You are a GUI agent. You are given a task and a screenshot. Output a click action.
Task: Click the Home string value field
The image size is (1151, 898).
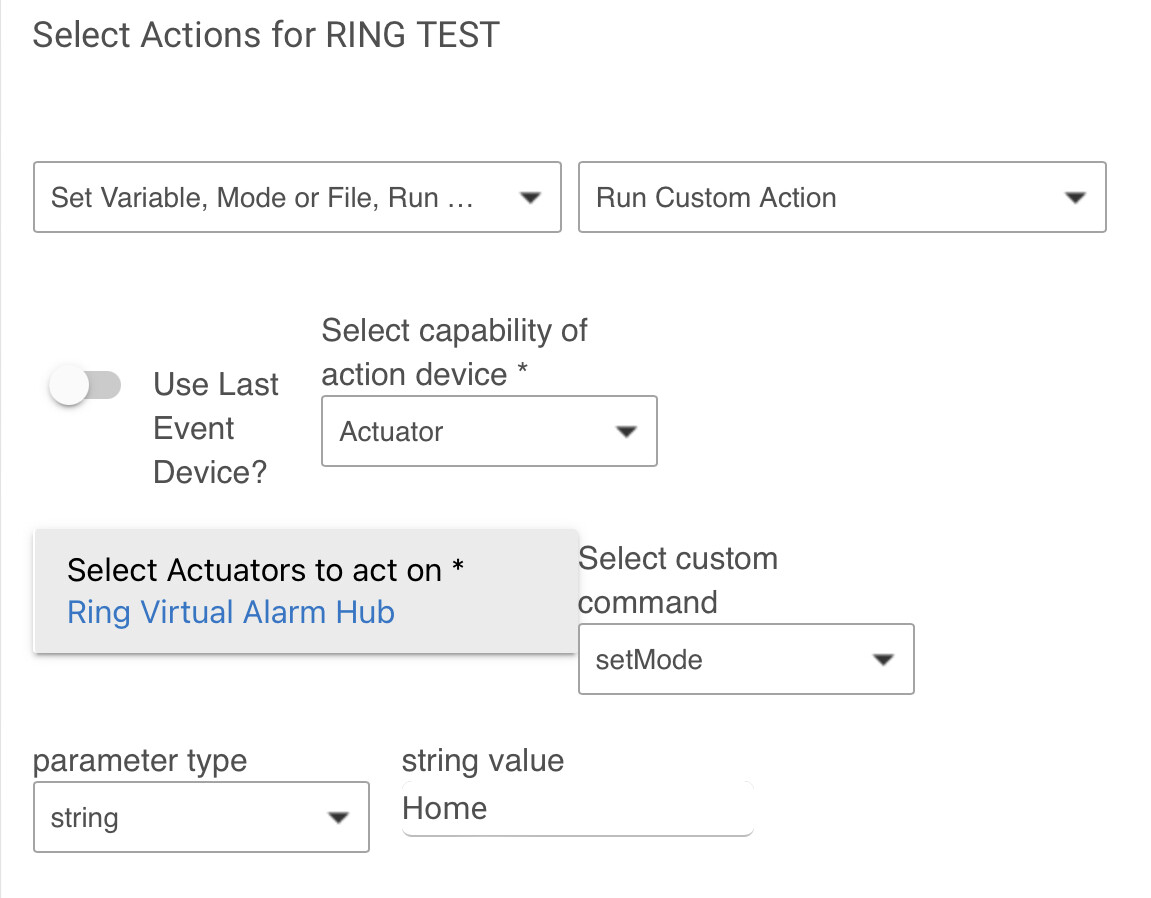[x=577, y=808]
